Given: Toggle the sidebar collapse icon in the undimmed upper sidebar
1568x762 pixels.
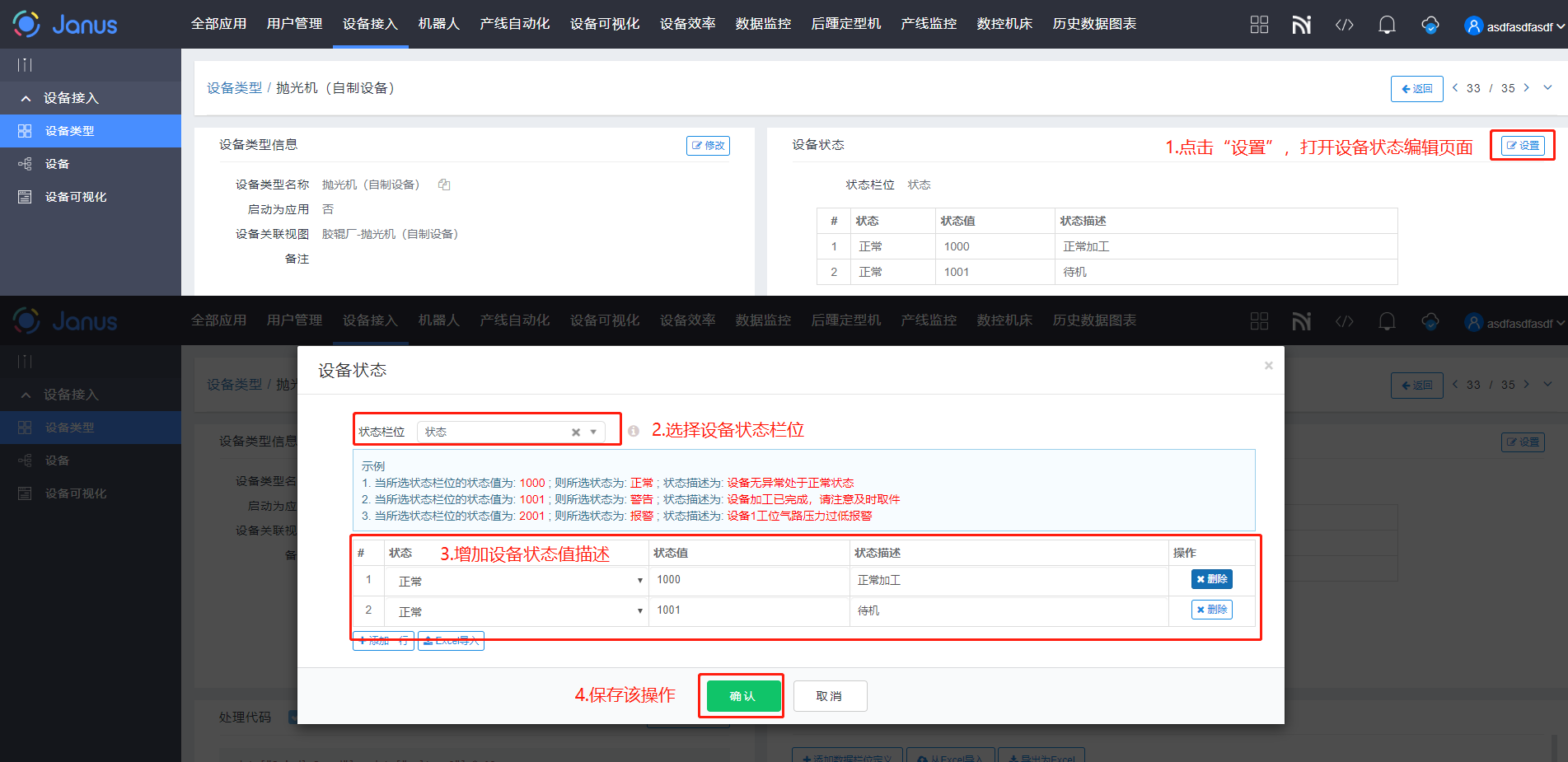Looking at the screenshot, I should (25, 64).
